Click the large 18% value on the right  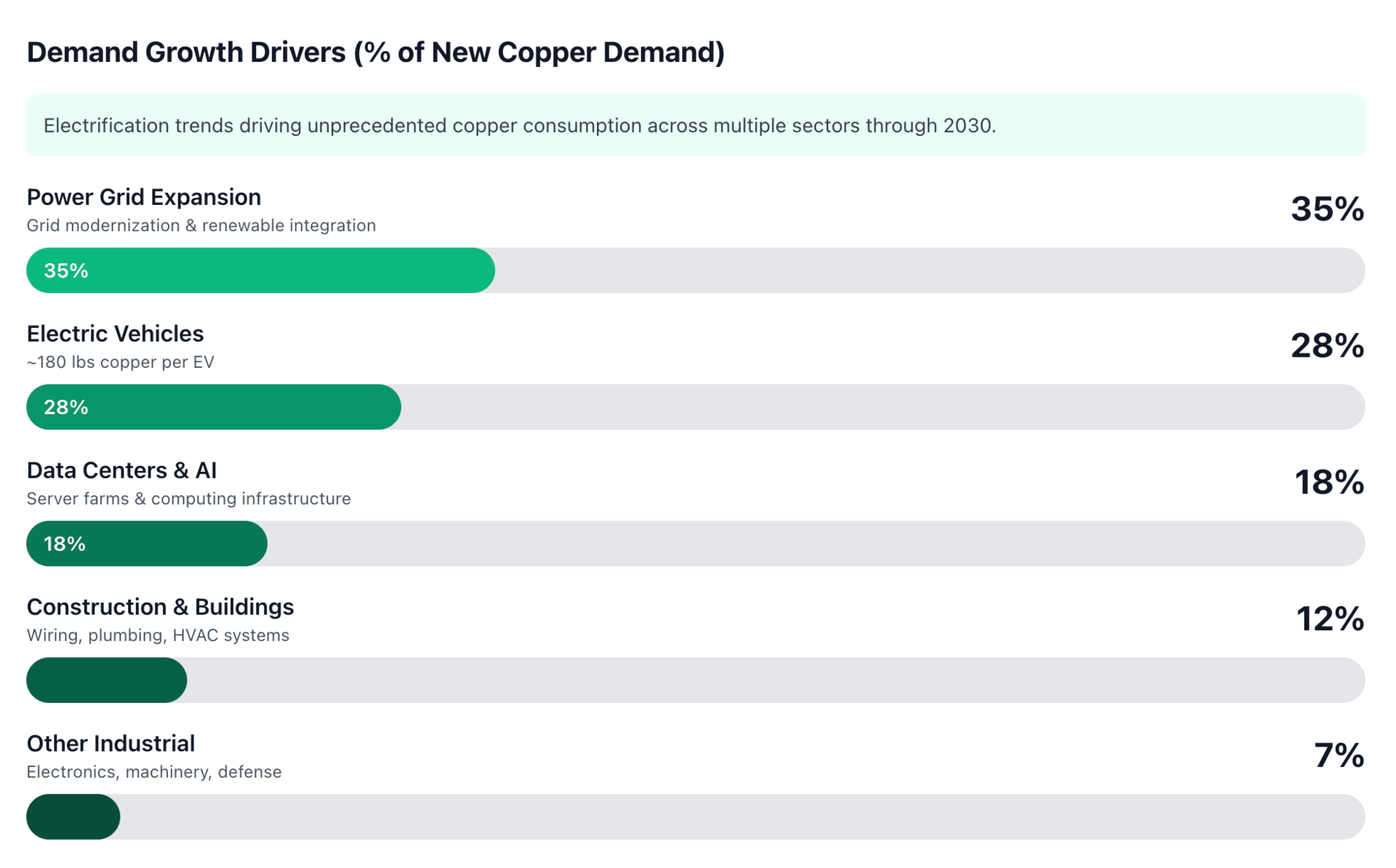(1328, 483)
